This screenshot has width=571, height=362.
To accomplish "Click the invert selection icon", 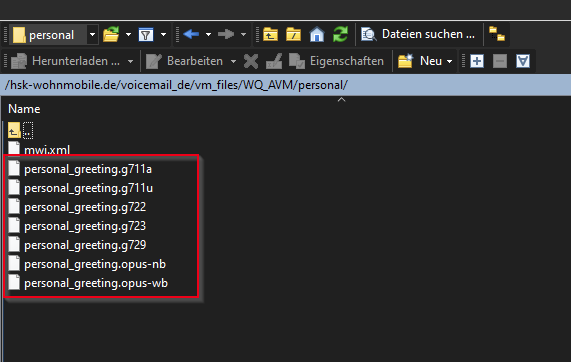I will 523,61.
